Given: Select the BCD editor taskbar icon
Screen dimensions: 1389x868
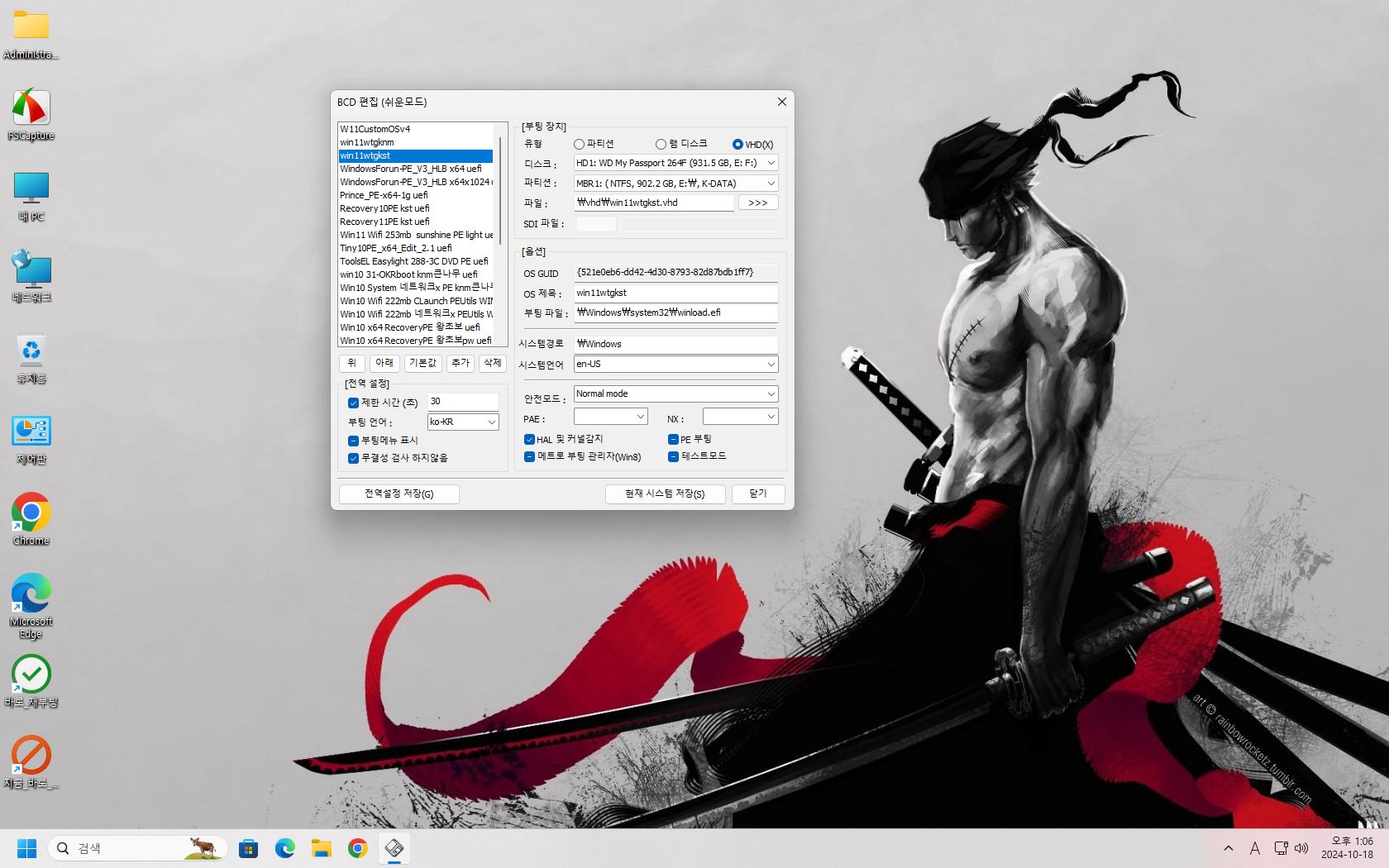Looking at the screenshot, I should pyautogui.click(x=394, y=848).
